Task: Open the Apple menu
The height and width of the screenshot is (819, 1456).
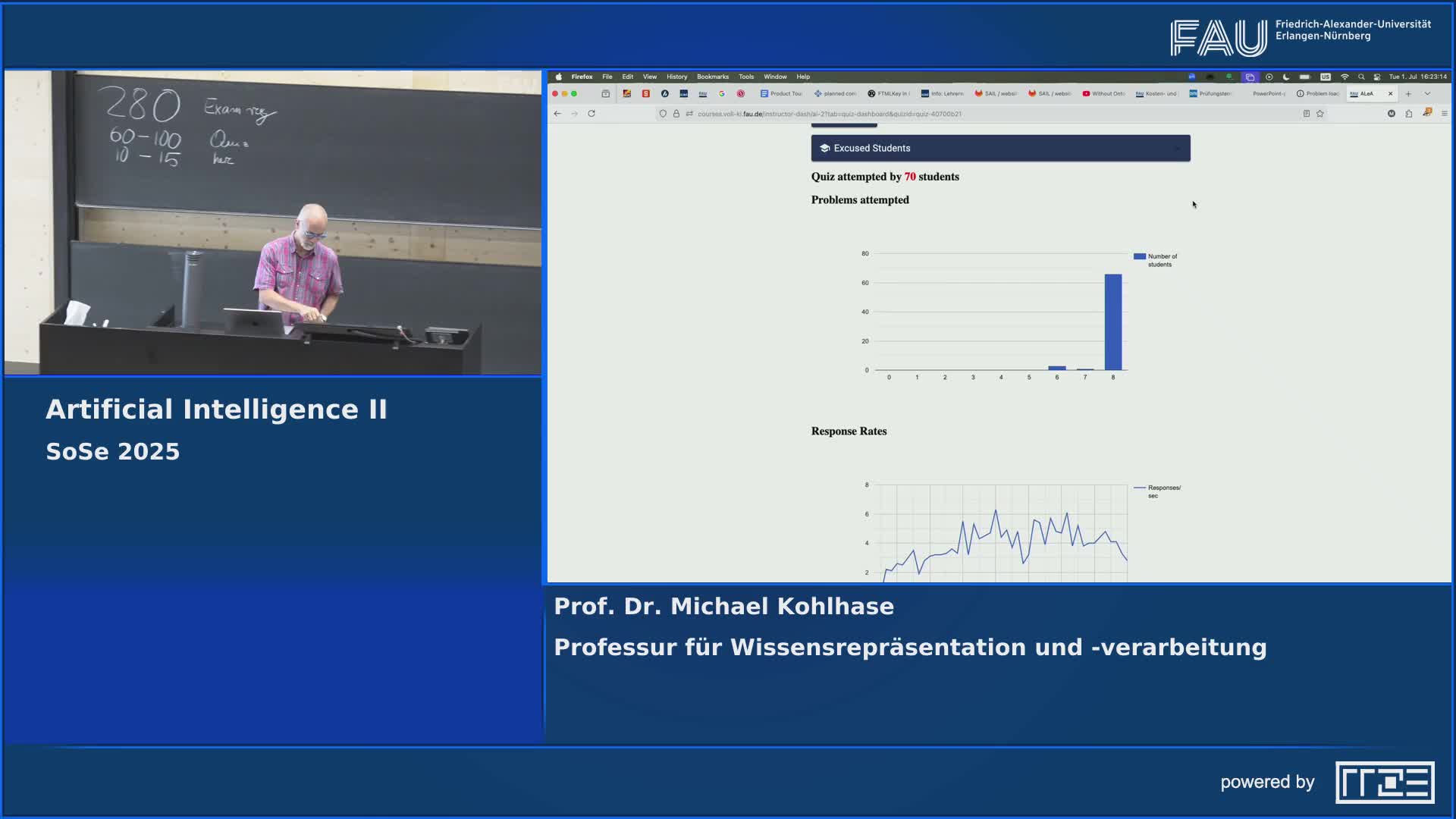Action: (559, 77)
